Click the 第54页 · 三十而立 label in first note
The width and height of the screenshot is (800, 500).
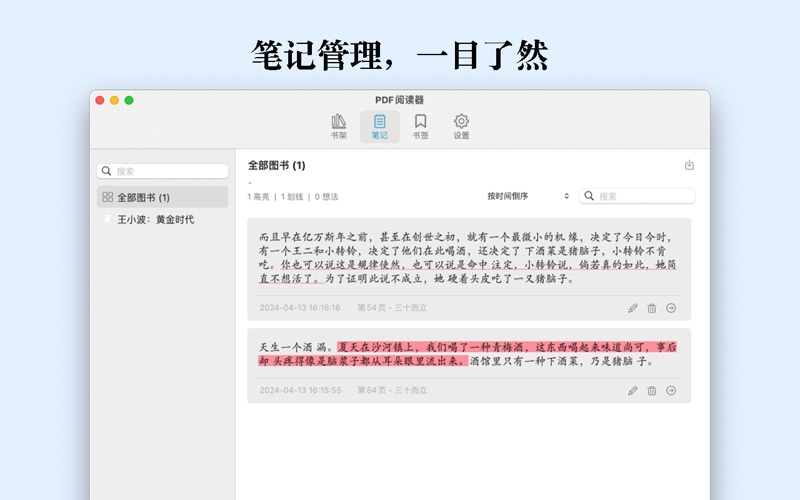tap(392, 308)
